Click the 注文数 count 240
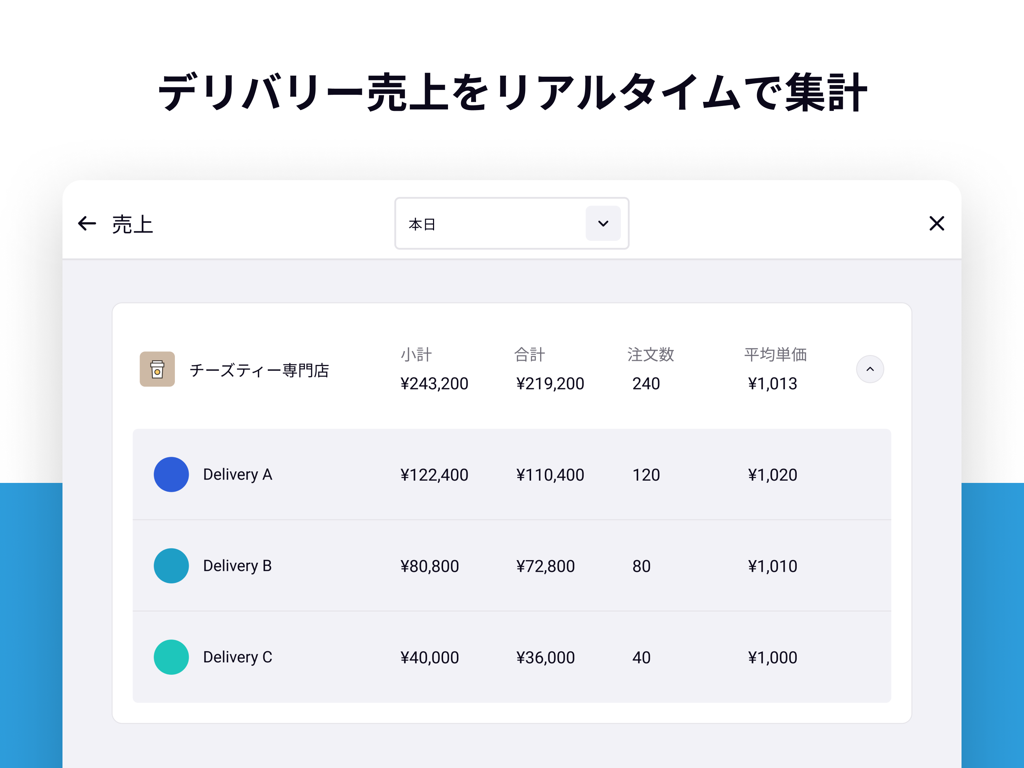The image size is (1024, 768). point(646,382)
